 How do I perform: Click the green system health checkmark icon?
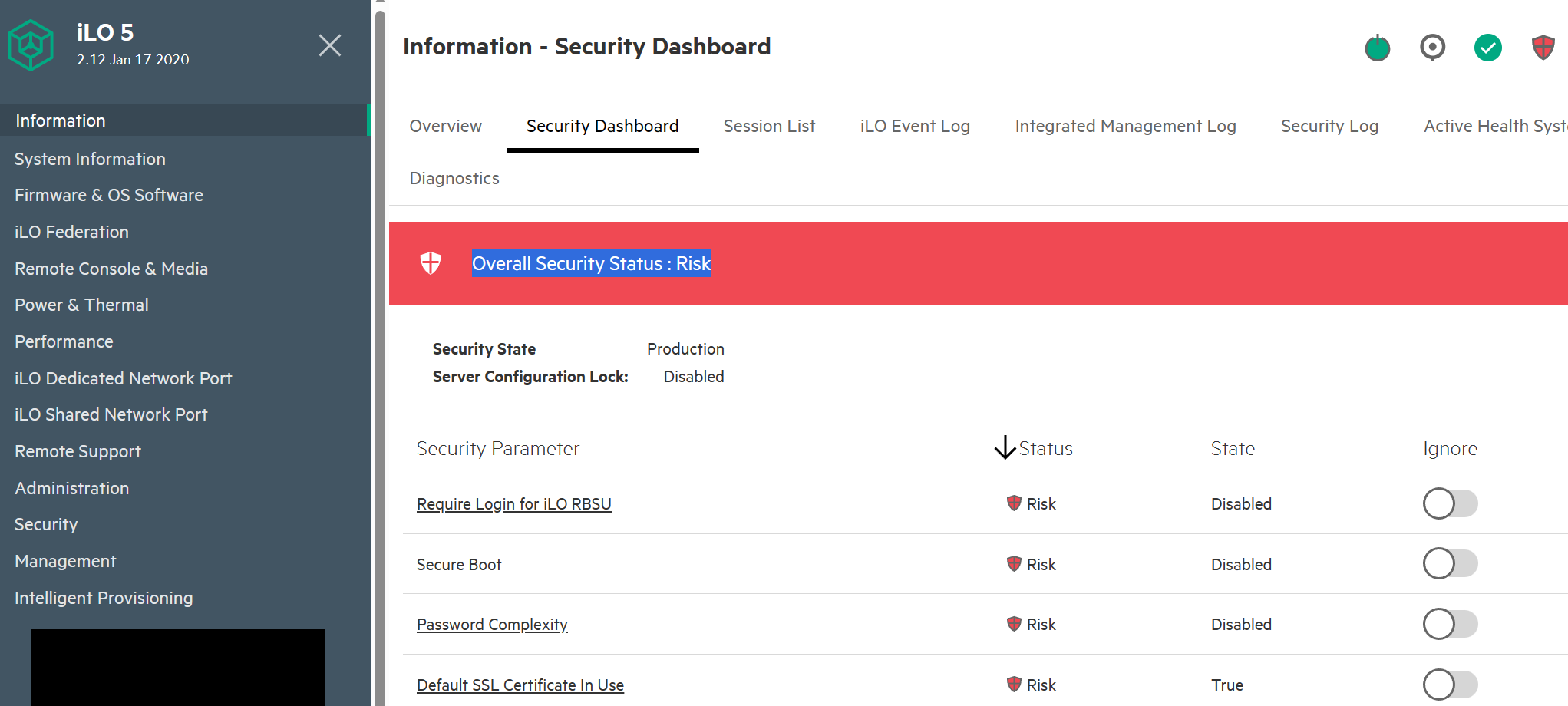tap(1487, 48)
